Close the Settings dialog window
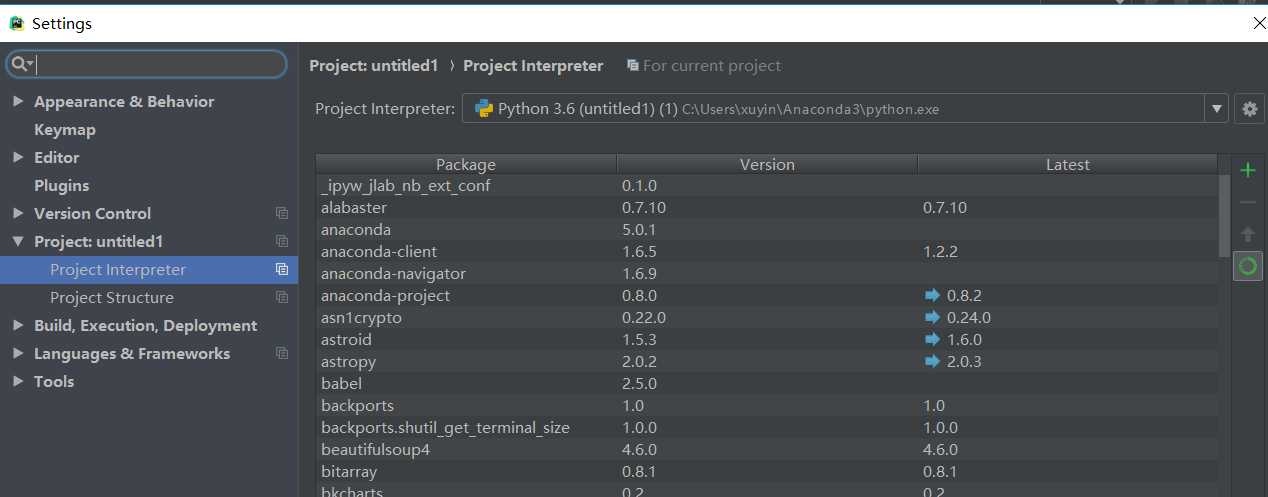The width and height of the screenshot is (1268, 497). click(1258, 23)
